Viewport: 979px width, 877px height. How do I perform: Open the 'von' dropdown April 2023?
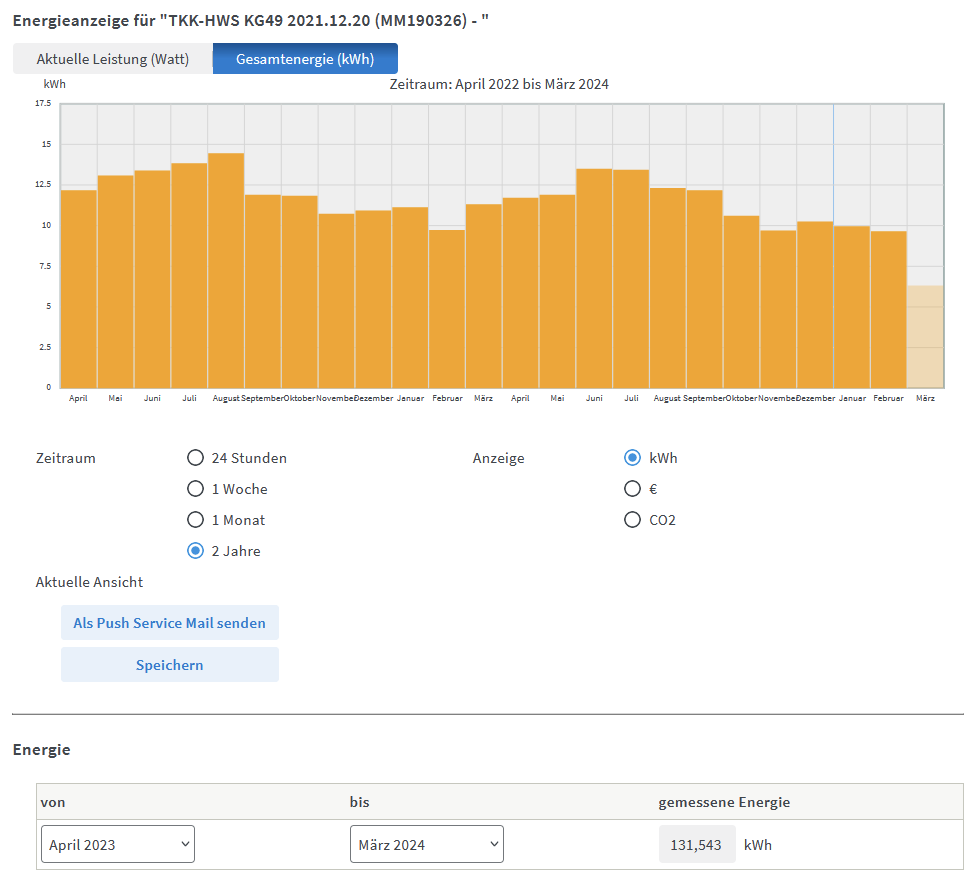[118, 844]
